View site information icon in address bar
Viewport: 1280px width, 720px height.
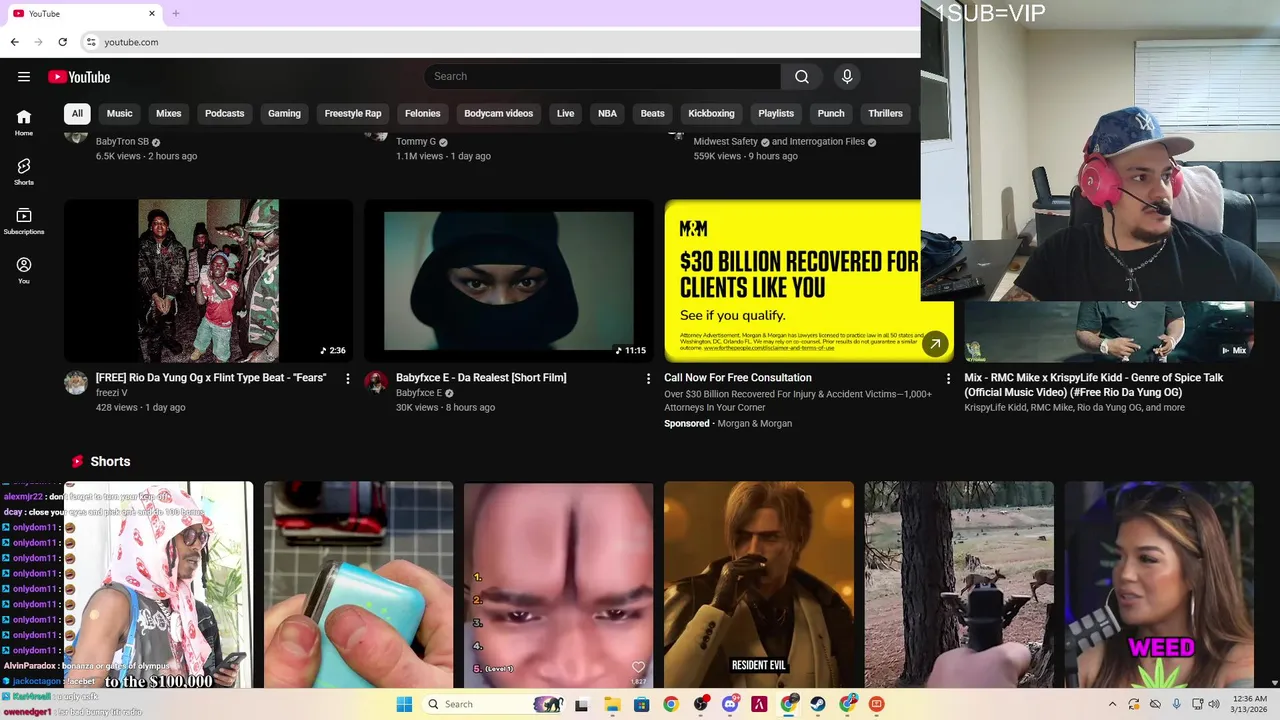[91, 42]
